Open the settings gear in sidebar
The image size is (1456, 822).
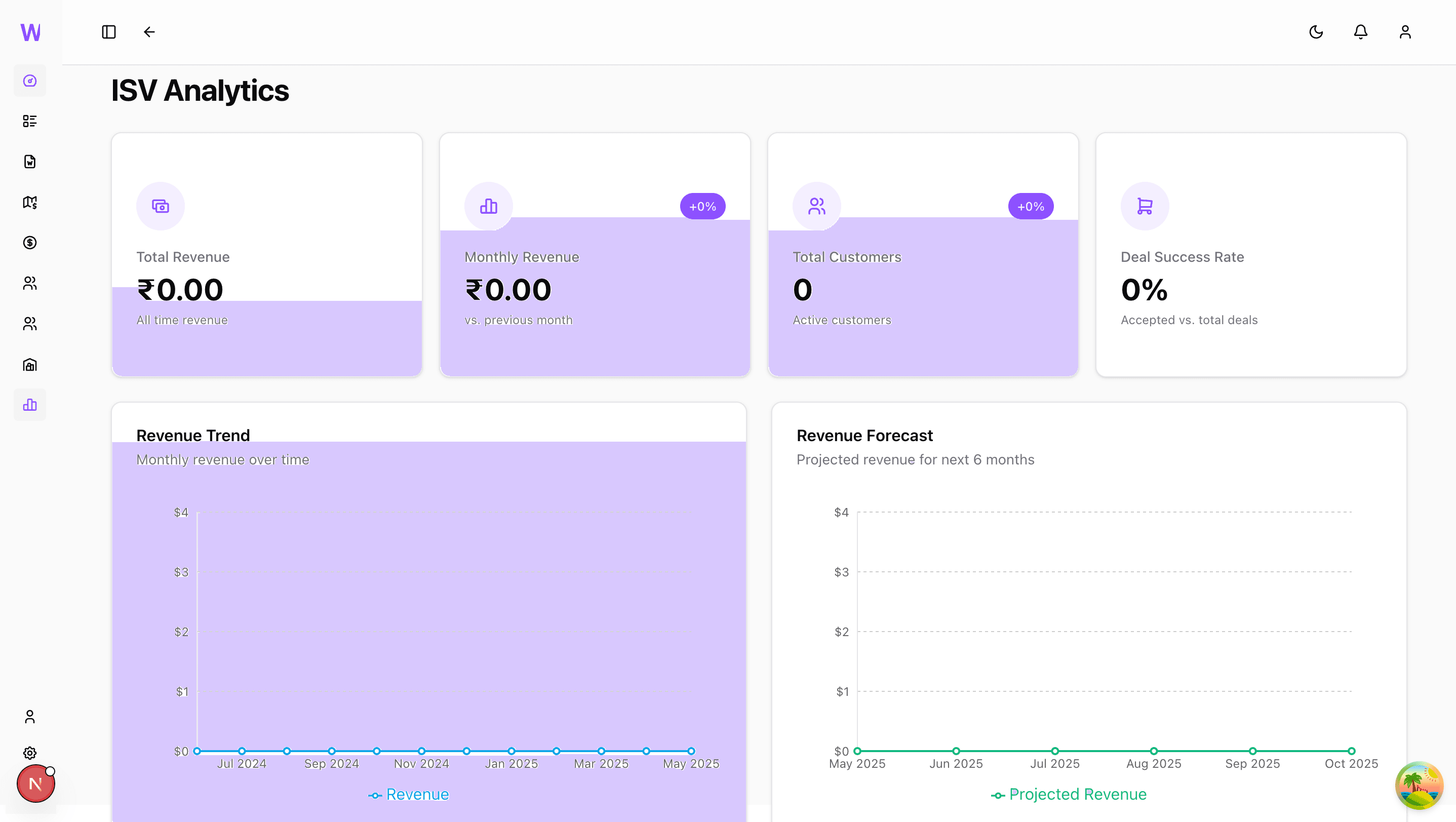(x=30, y=753)
